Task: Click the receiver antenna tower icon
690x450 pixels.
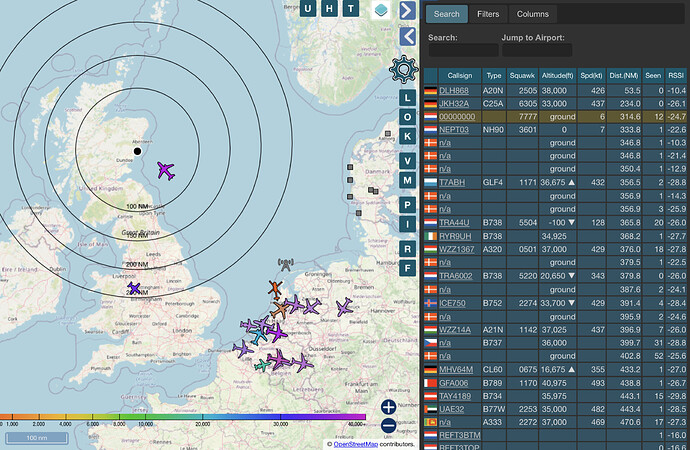Action: (x=286, y=265)
